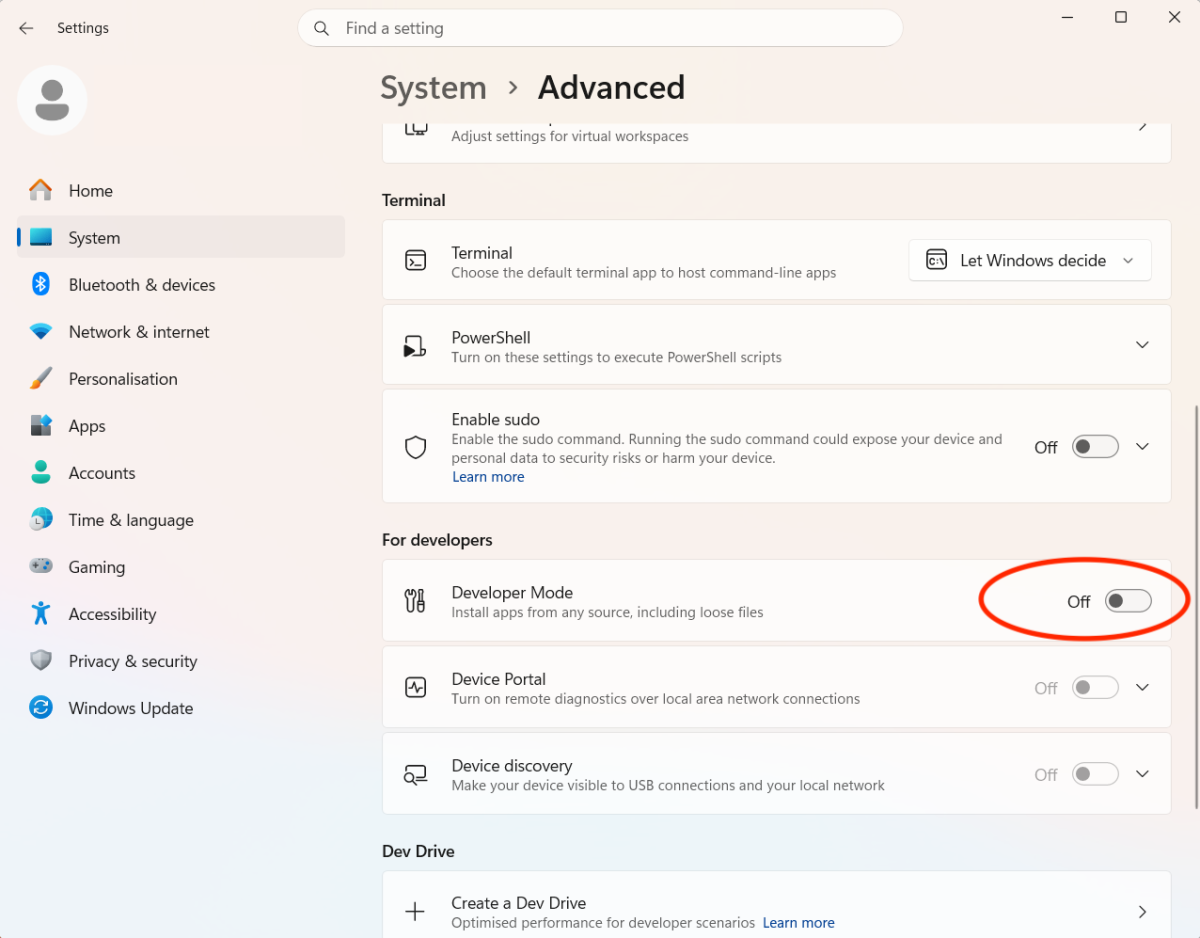Screen dimensions: 1200x938
Task: Expand the Enable sudo options chevron
Action: [1142, 447]
